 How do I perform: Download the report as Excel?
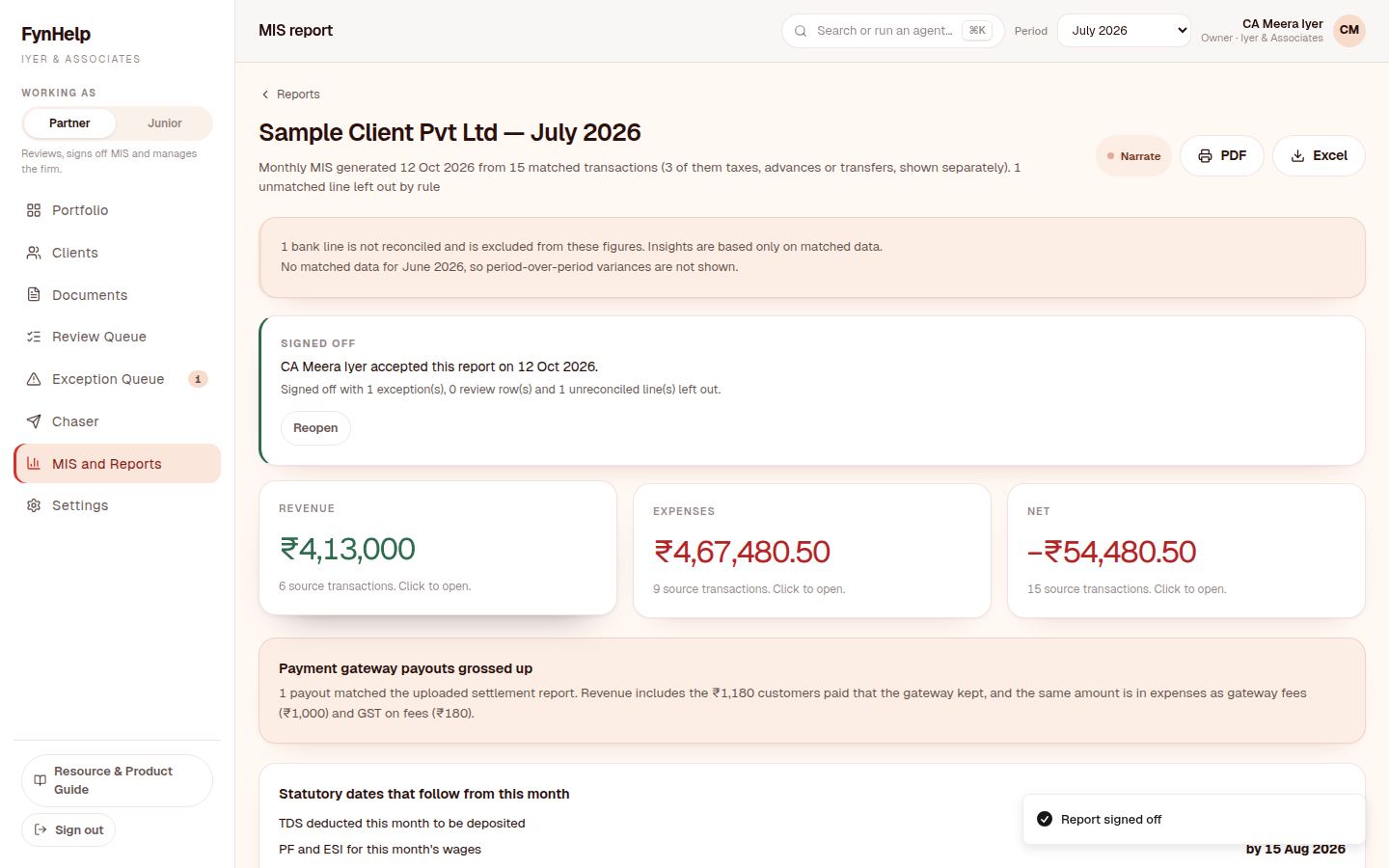click(1319, 156)
